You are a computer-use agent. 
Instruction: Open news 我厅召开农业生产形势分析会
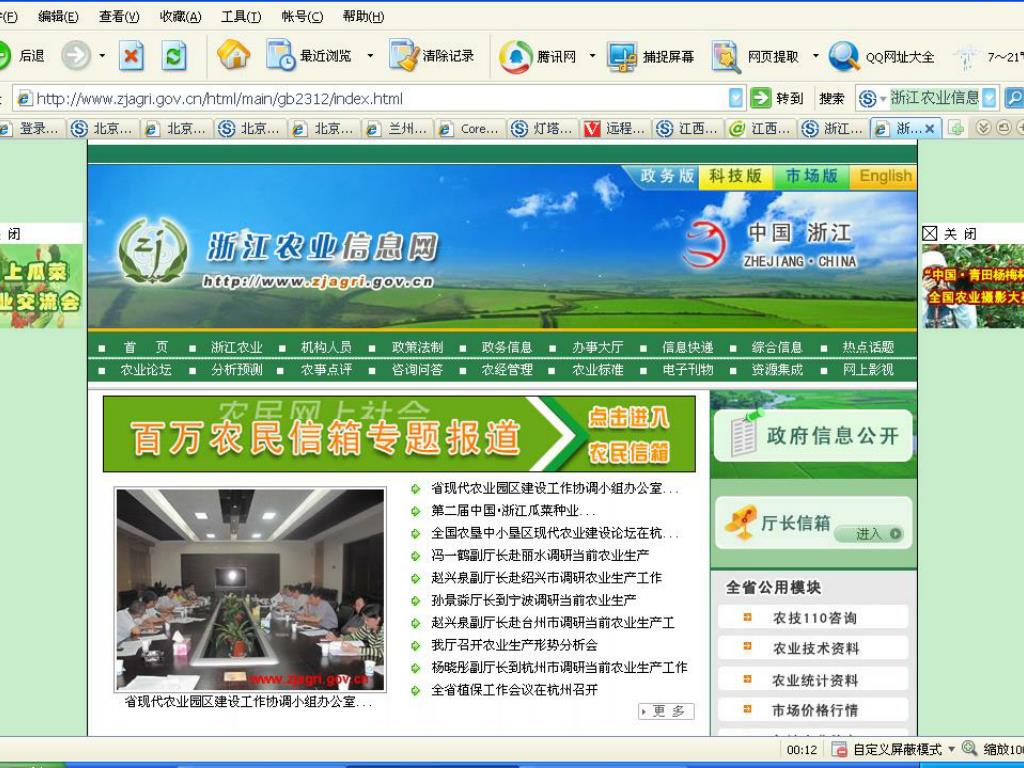pos(514,645)
